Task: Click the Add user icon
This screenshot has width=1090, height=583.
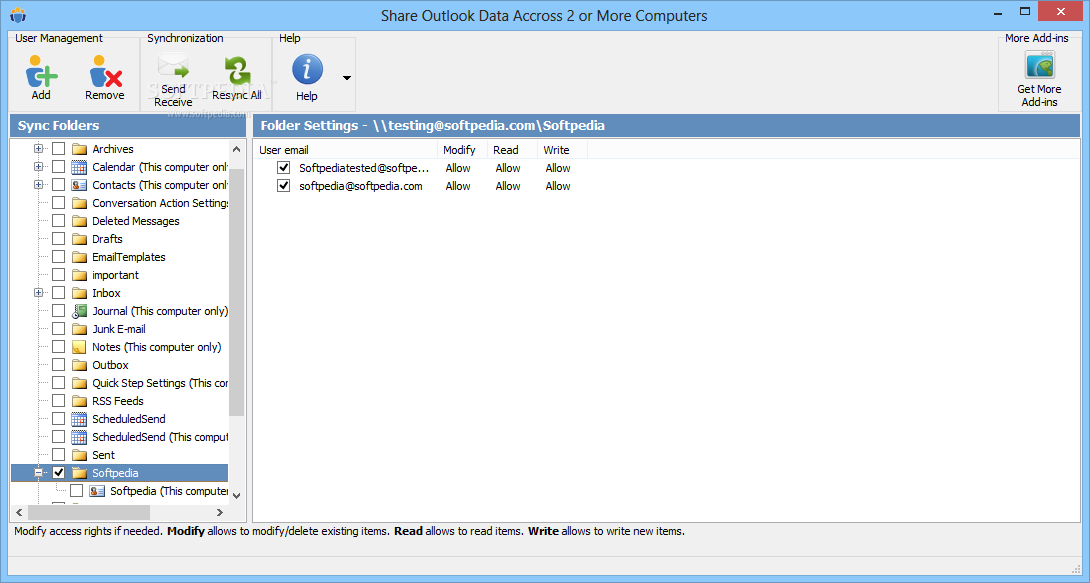Action: [x=41, y=72]
